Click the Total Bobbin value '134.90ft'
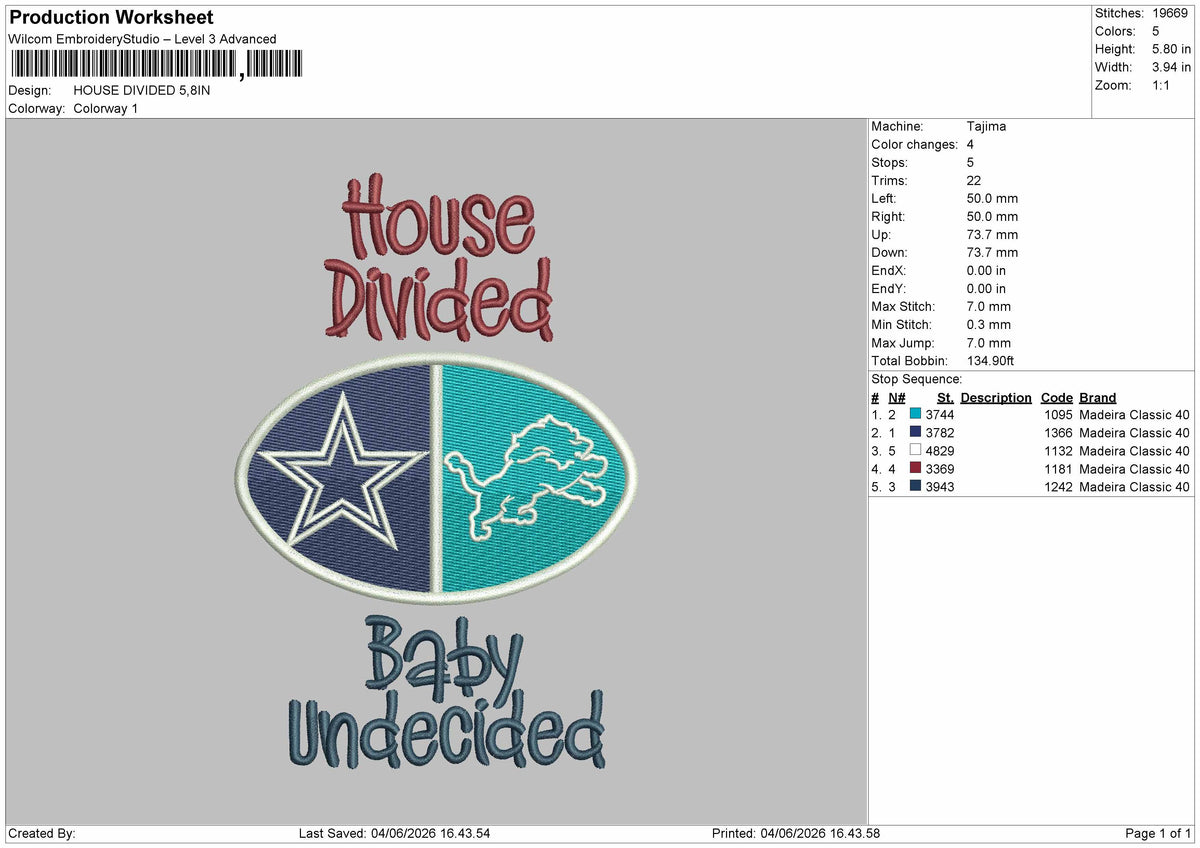Screen dimensions: 1200x848 tap(991, 361)
